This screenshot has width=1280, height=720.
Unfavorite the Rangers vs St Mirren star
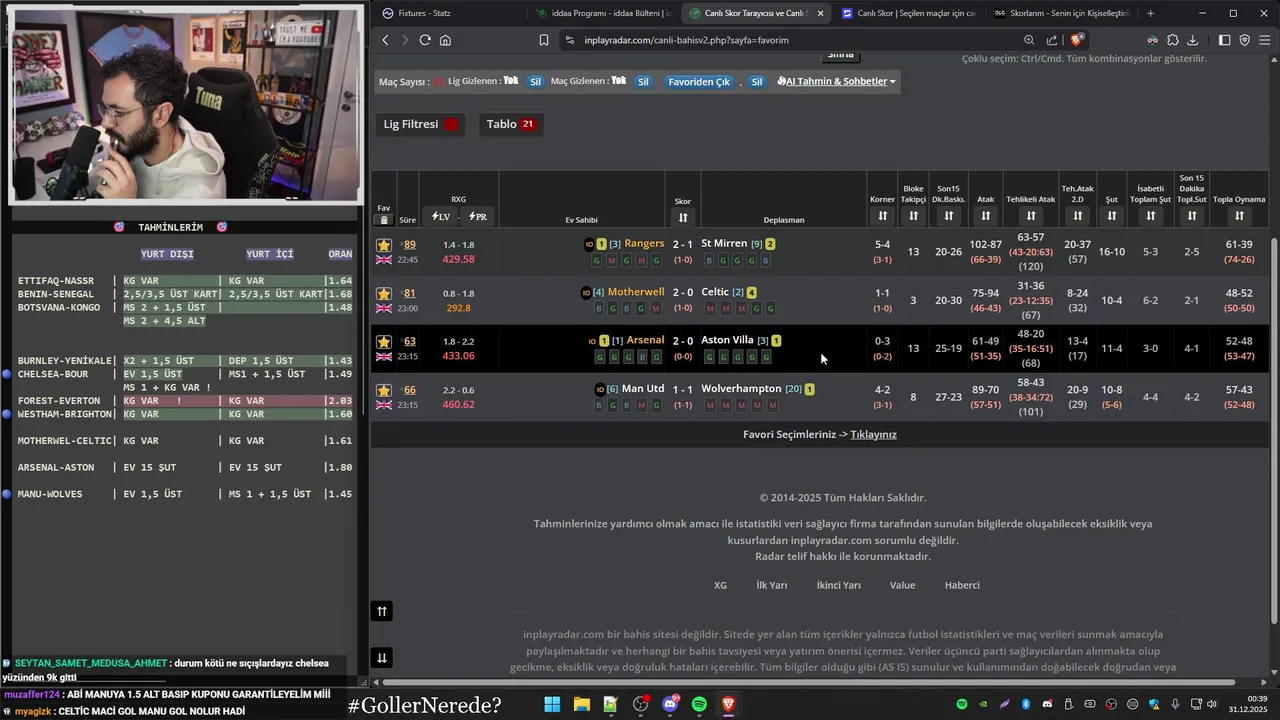point(383,245)
